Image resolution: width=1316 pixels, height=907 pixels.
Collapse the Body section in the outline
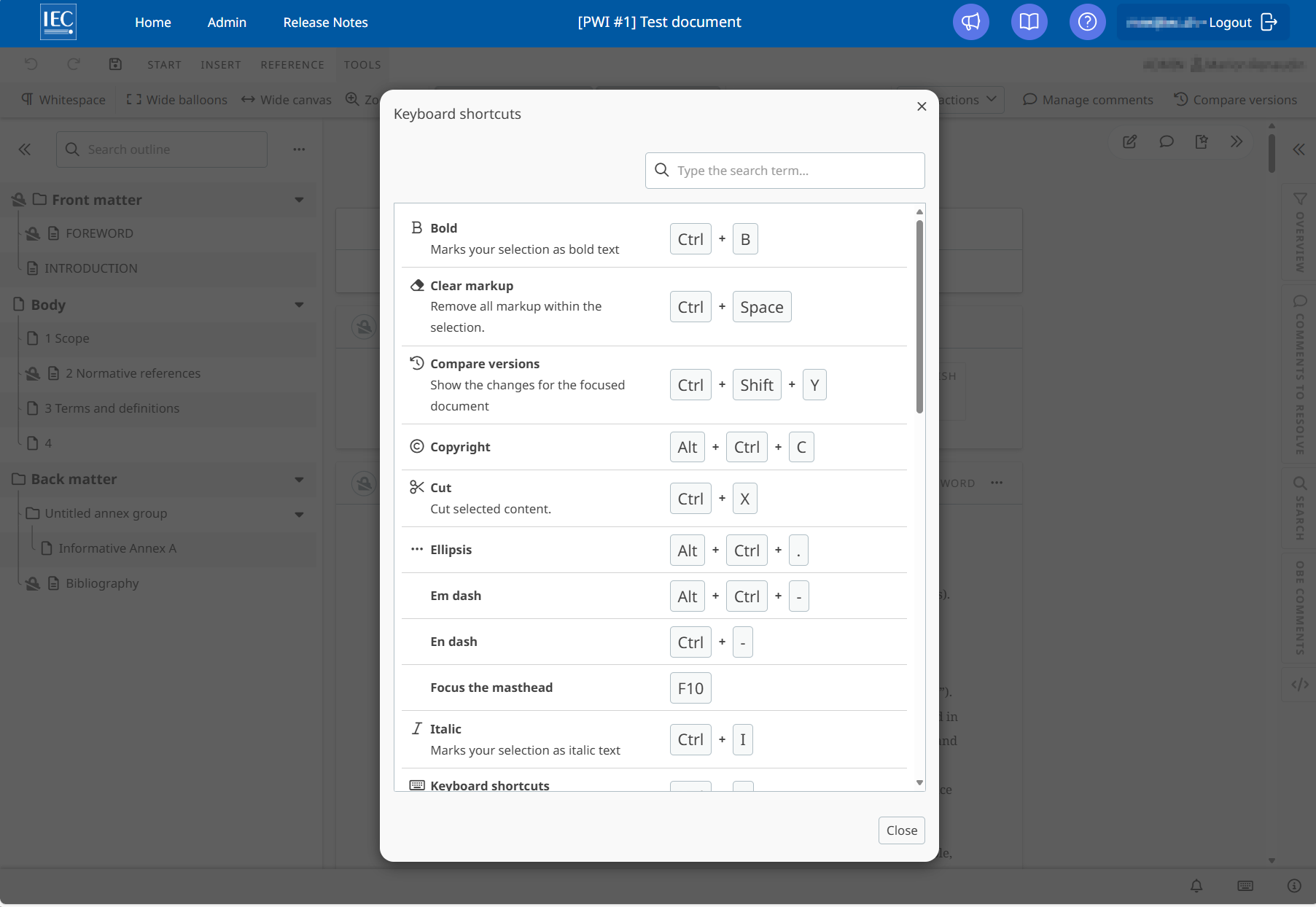(300, 304)
